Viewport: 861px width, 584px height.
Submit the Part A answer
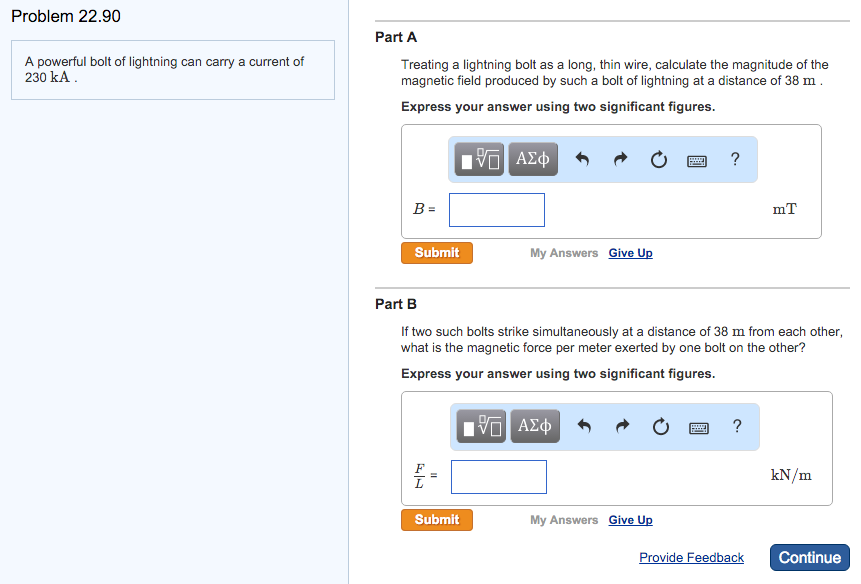(x=437, y=253)
